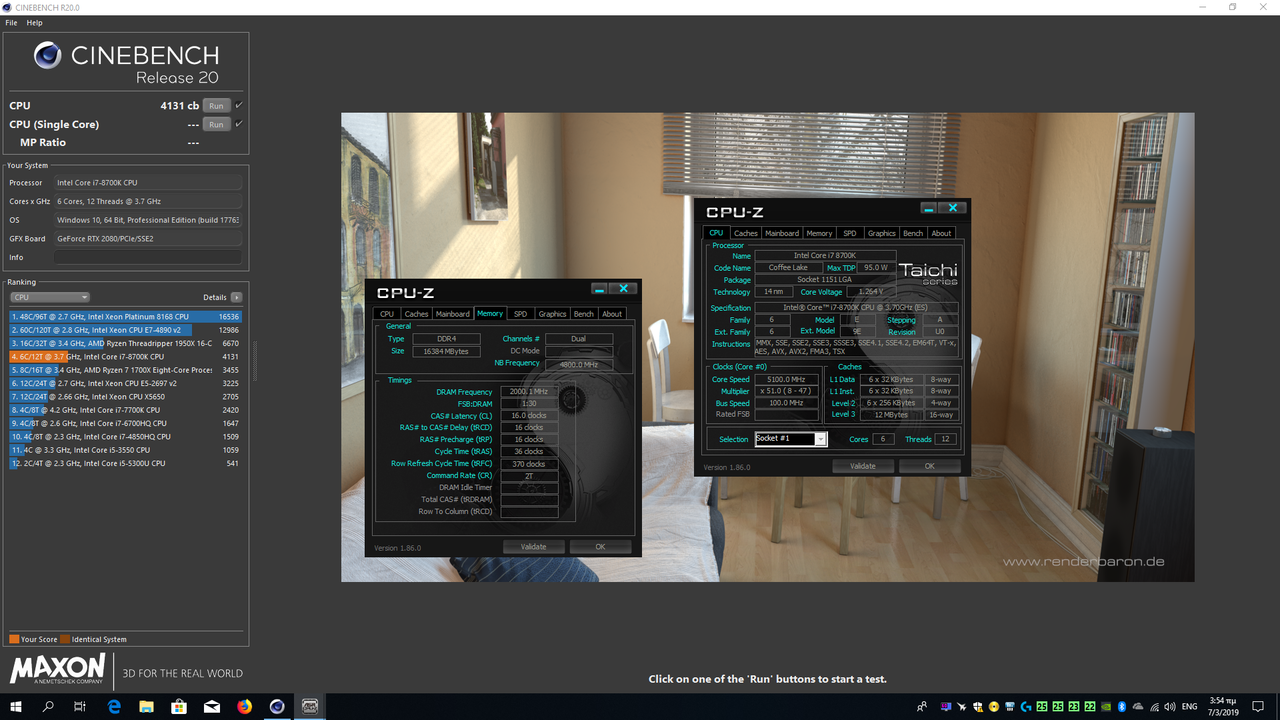This screenshot has height=720, width=1280.
Task: Switch to SPD tab in CPU-Z memory window
Action: pyautogui.click(x=521, y=313)
